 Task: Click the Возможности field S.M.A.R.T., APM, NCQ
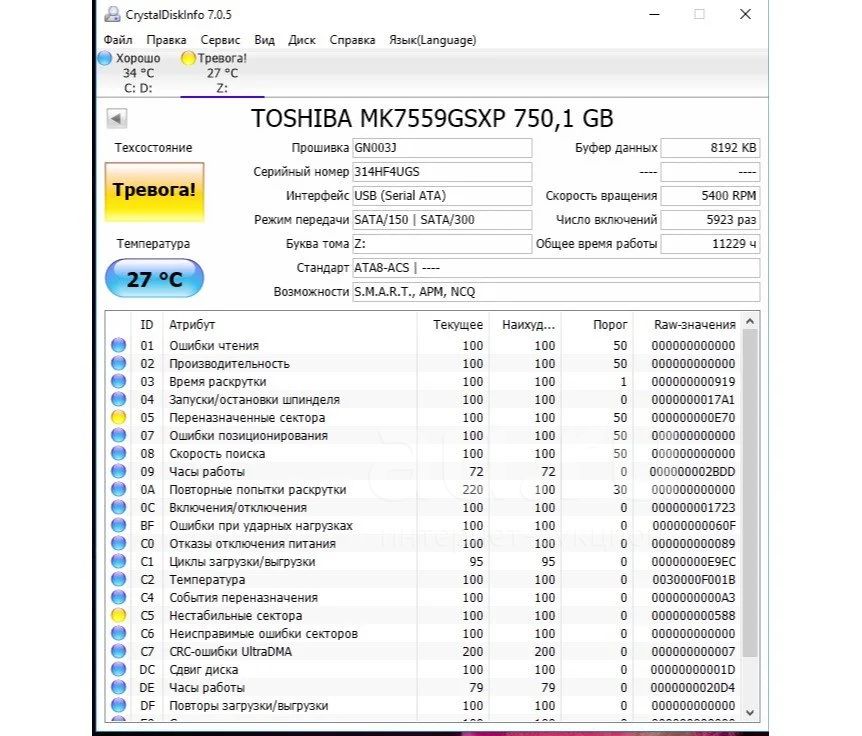click(556, 292)
